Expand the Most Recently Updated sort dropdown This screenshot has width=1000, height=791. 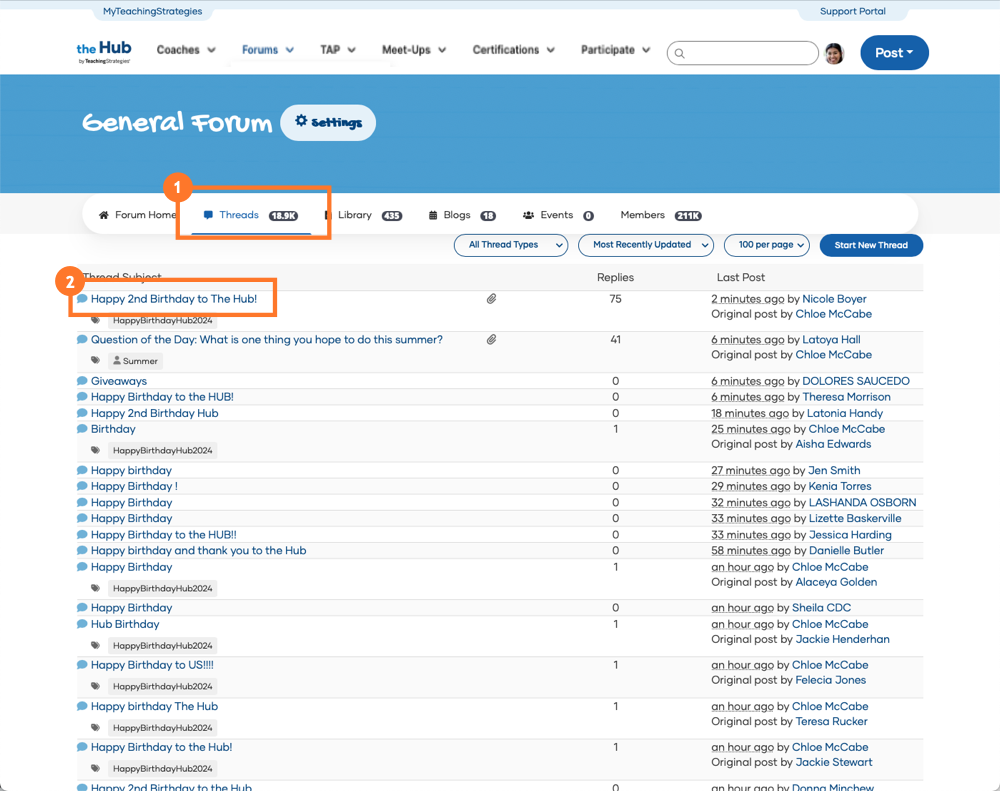pos(646,245)
